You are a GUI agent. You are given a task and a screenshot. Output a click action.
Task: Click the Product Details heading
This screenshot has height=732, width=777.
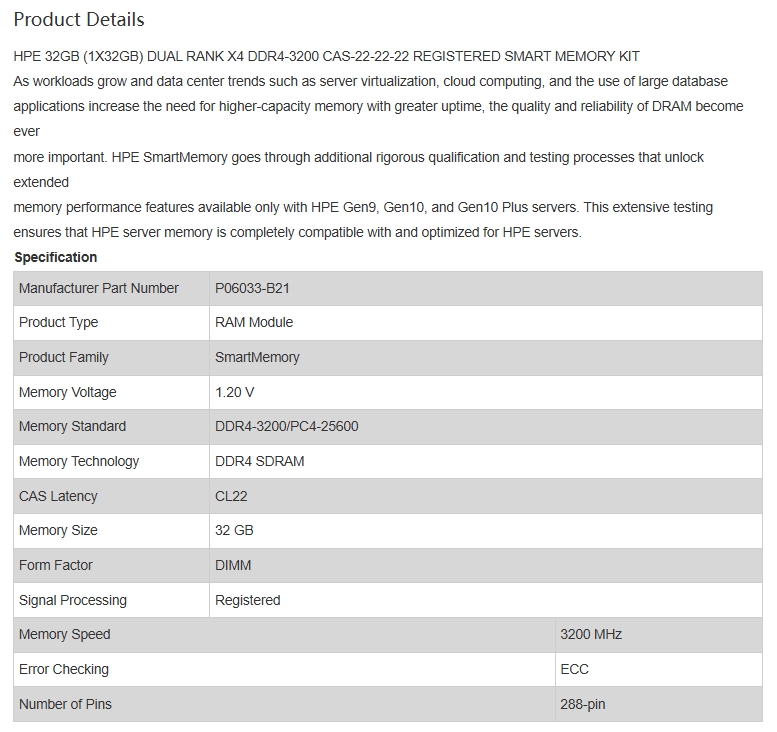[x=79, y=20]
